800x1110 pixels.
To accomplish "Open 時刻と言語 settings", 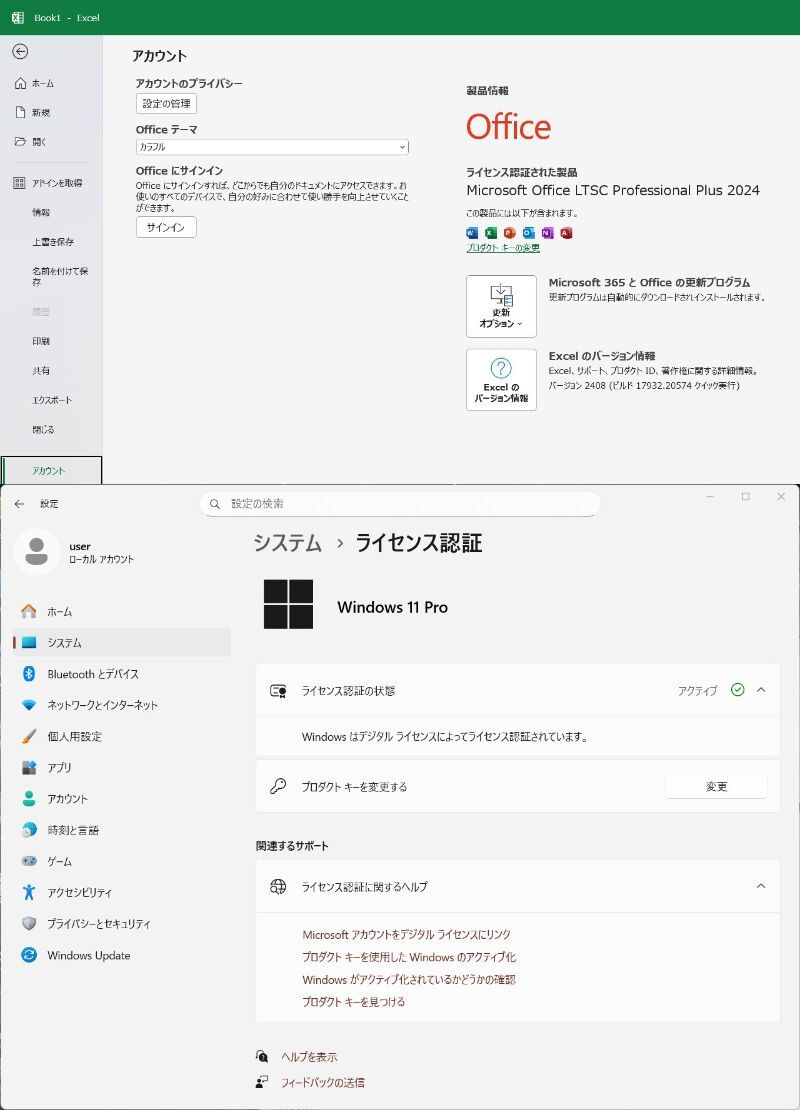I will pyautogui.click(x=122, y=830).
